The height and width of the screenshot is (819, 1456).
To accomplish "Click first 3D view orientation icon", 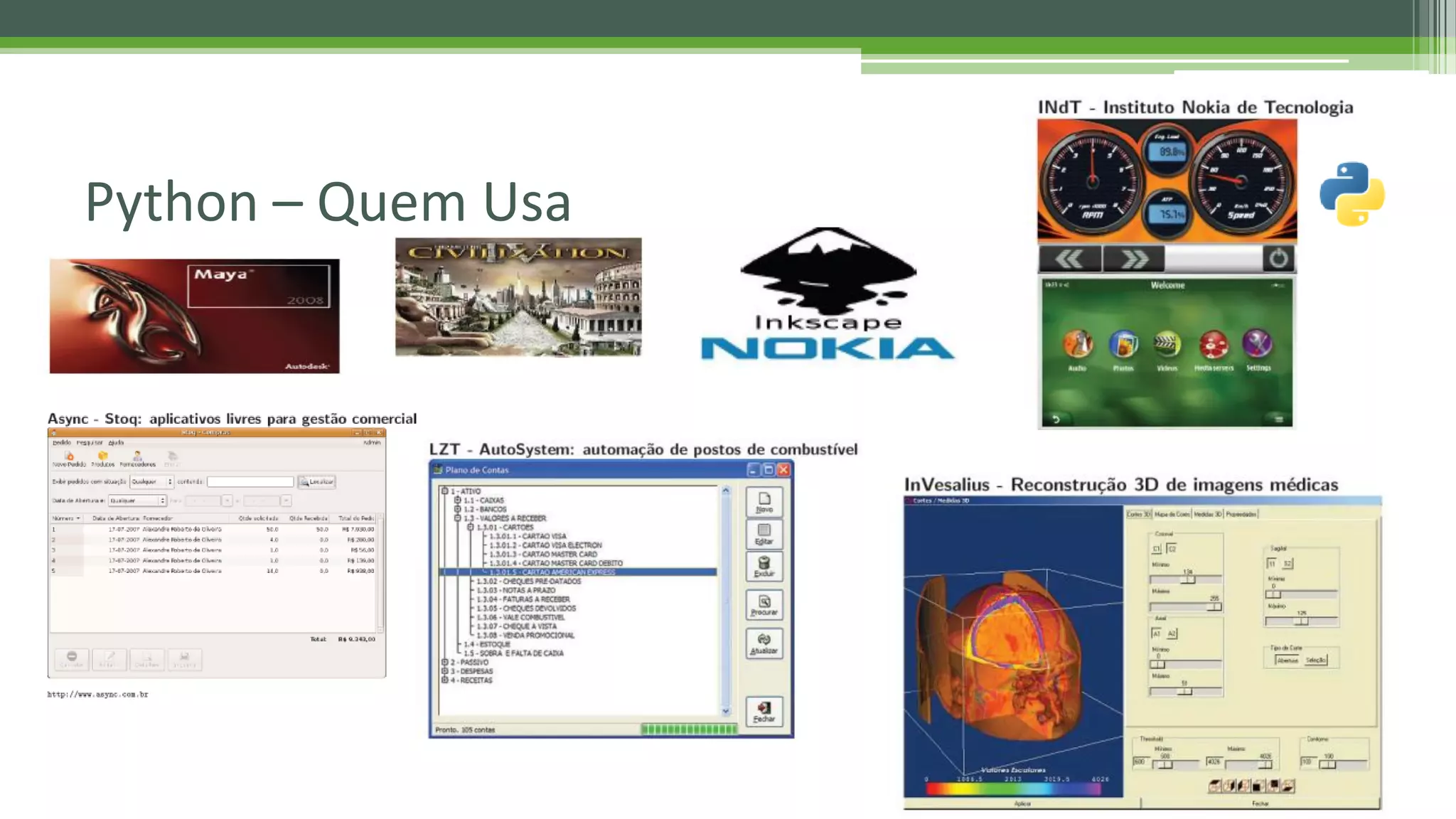I will pyautogui.click(x=1215, y=786).
